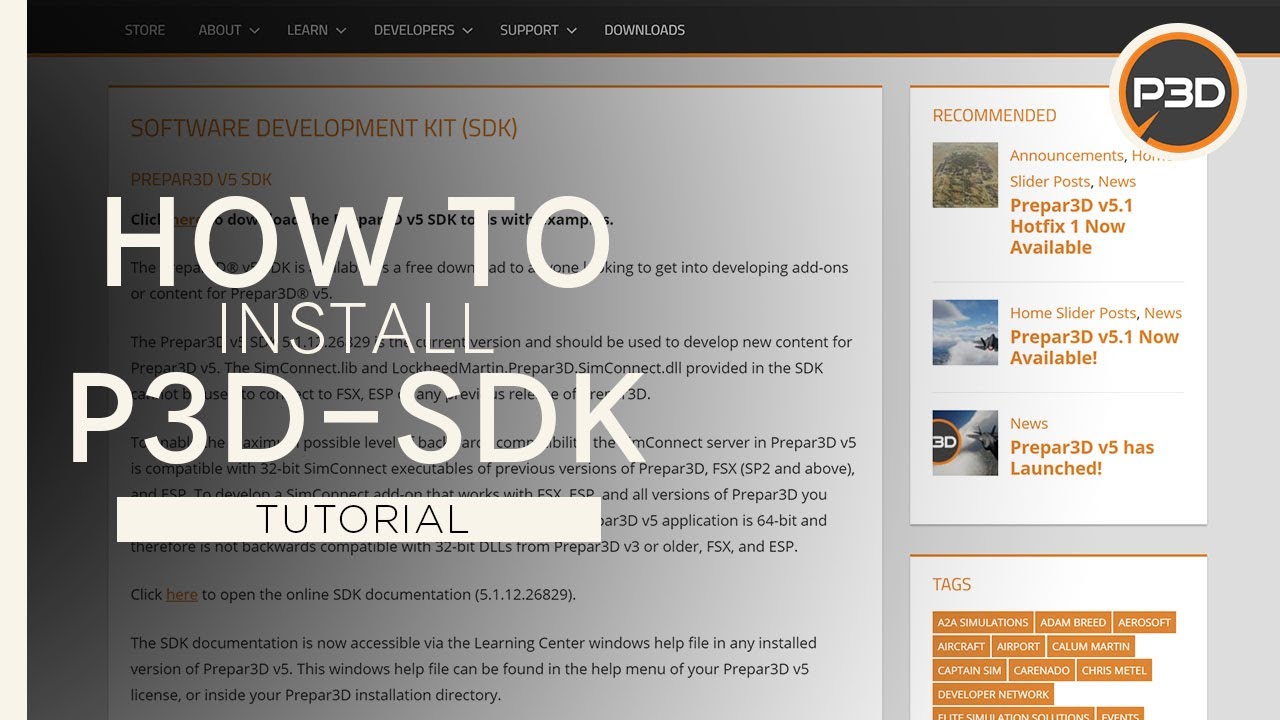This screenshot has height=720, width=1280.
Task: Click the 'PREPAR3D V5 SDK' subheading
Action: [x=201, y=180]
